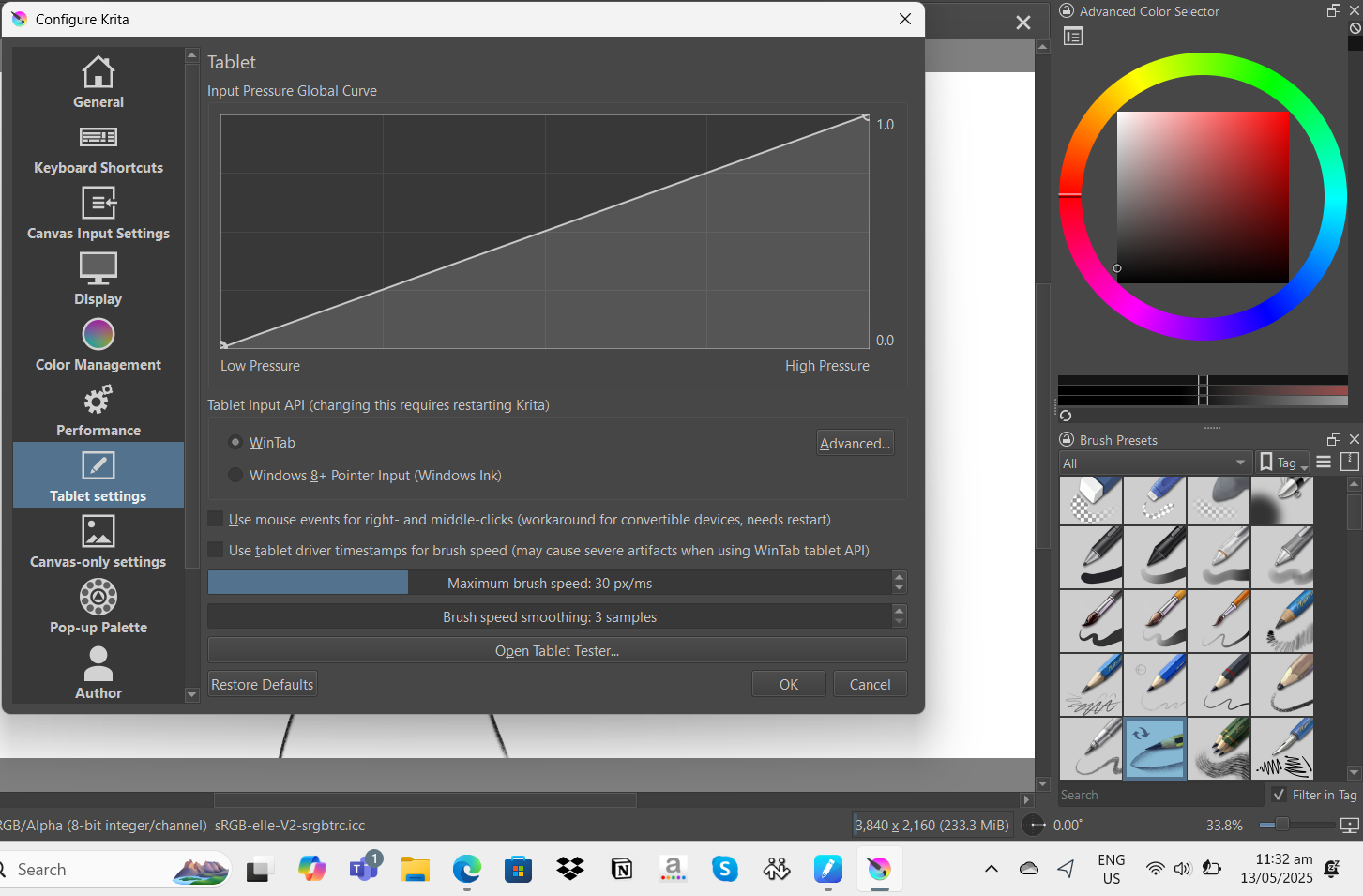Open Canvas-only settings page

(x=98, y=541)
